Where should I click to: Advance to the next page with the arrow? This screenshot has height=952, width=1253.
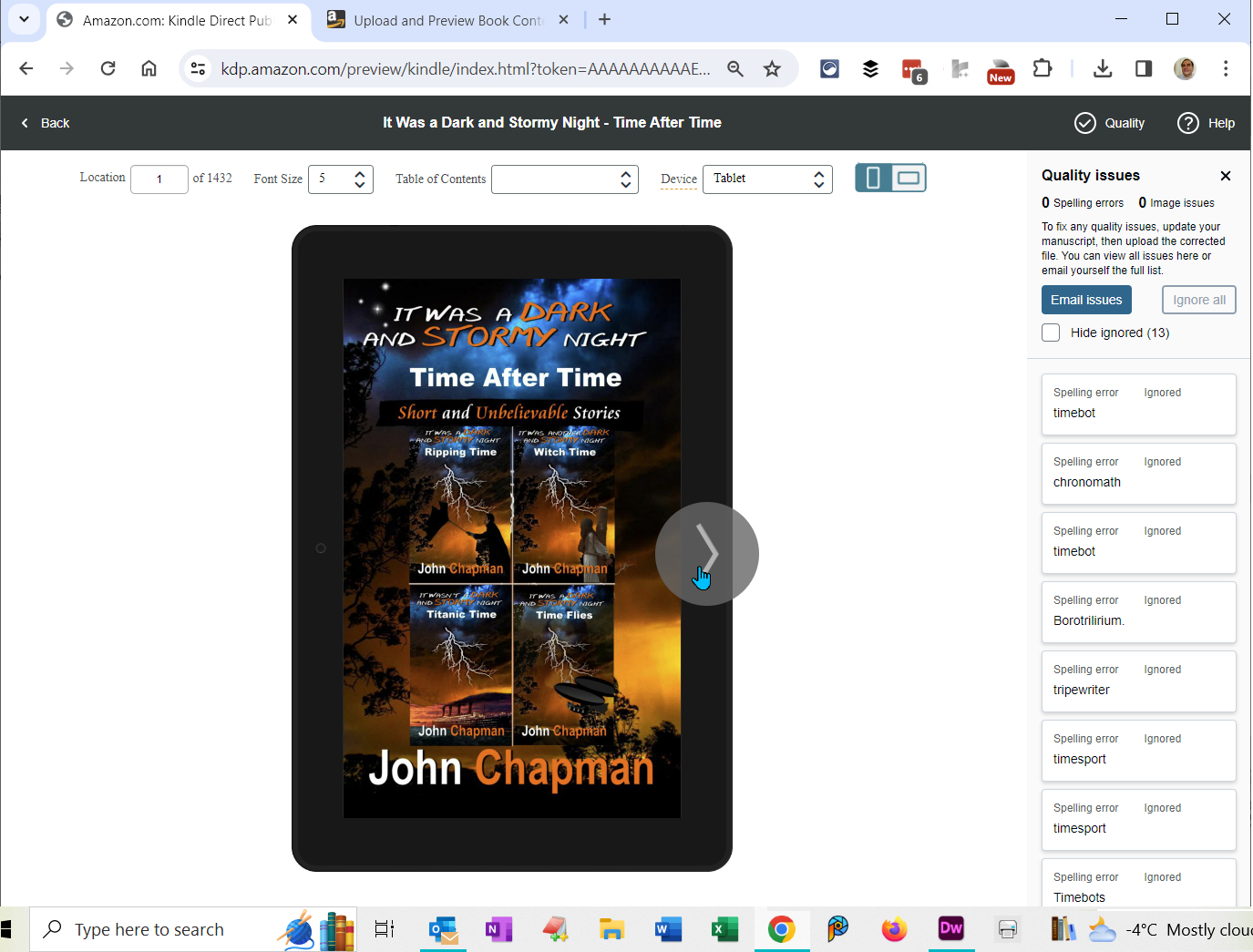point(707,553)
